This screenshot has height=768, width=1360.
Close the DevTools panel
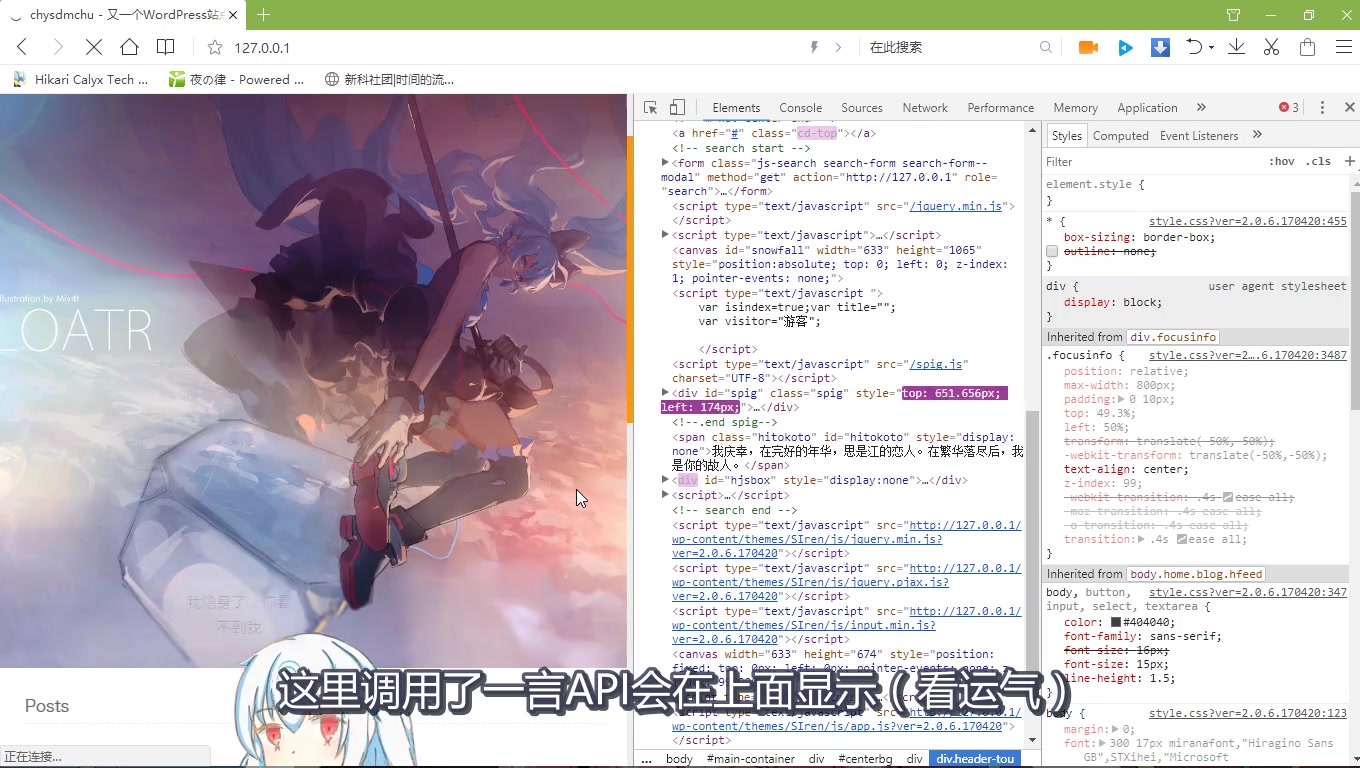coord(1349,107)
